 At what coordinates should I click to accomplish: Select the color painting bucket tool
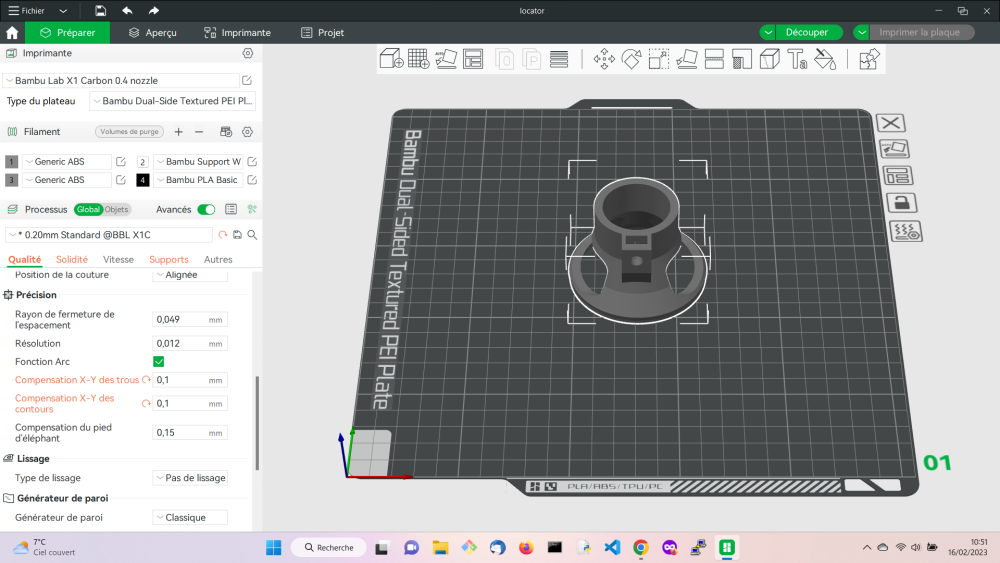824,59
